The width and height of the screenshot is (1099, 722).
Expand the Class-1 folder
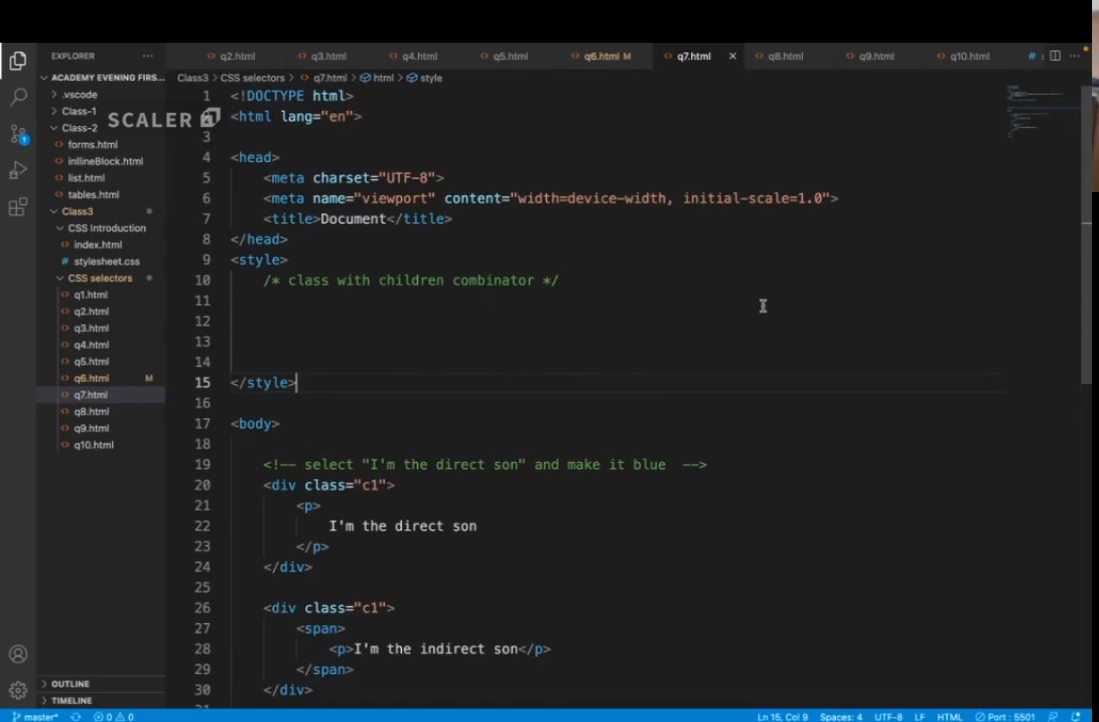pos(79,111)
